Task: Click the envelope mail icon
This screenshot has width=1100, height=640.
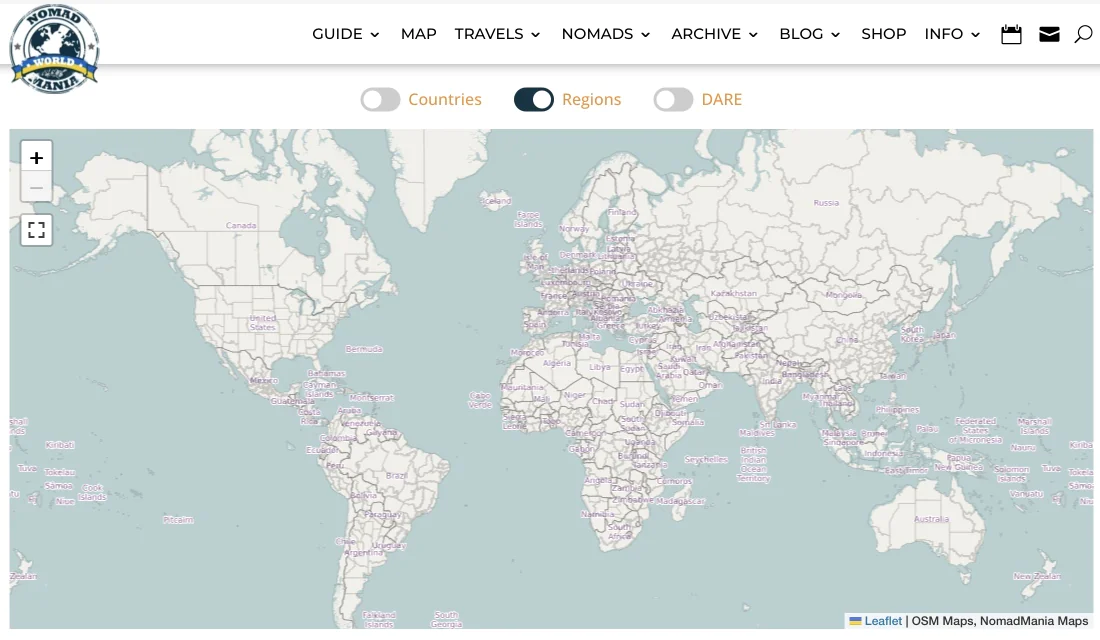Action: click(x=1049, y=34)
